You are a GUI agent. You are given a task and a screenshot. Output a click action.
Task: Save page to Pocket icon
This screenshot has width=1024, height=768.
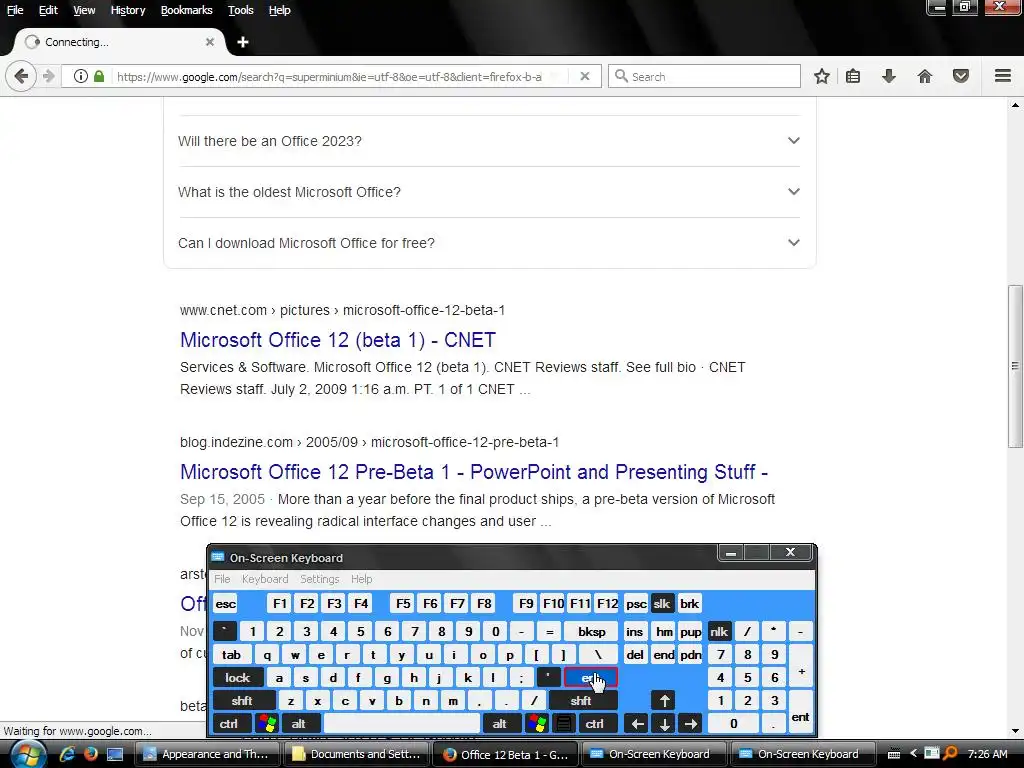coord(961,76)
